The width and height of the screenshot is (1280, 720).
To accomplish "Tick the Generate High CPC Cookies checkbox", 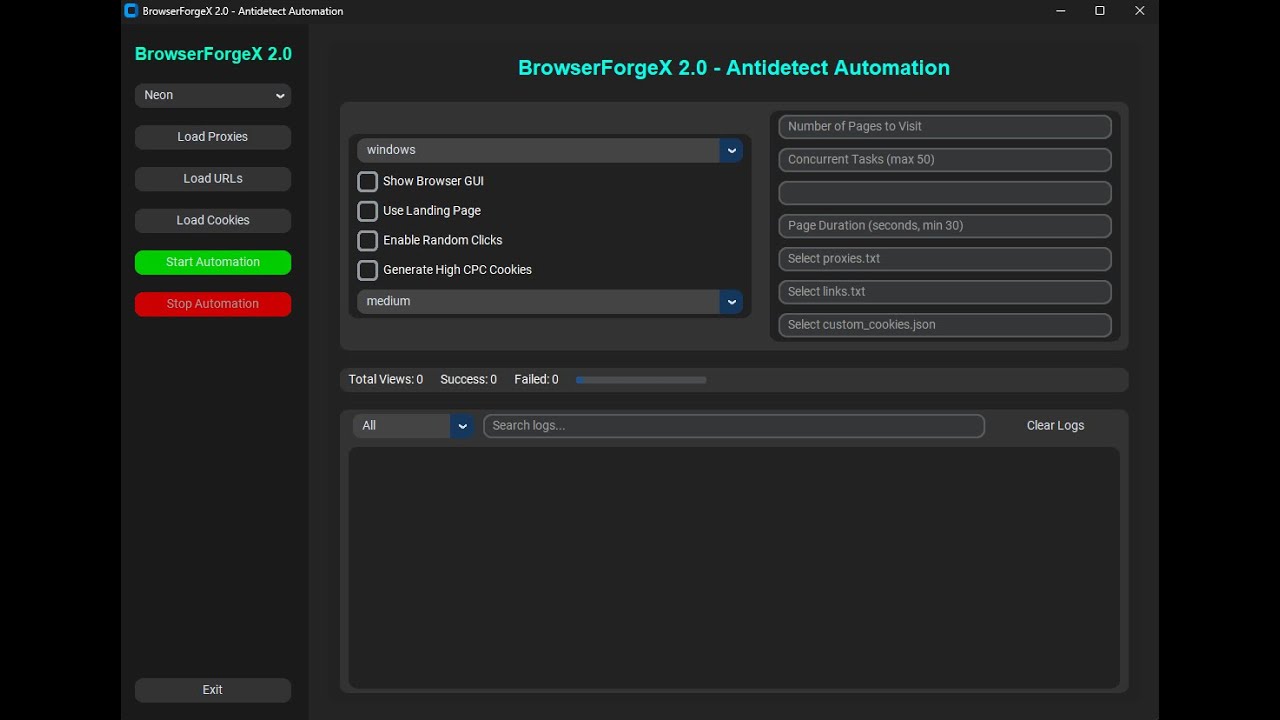I will tap(368, 270).
